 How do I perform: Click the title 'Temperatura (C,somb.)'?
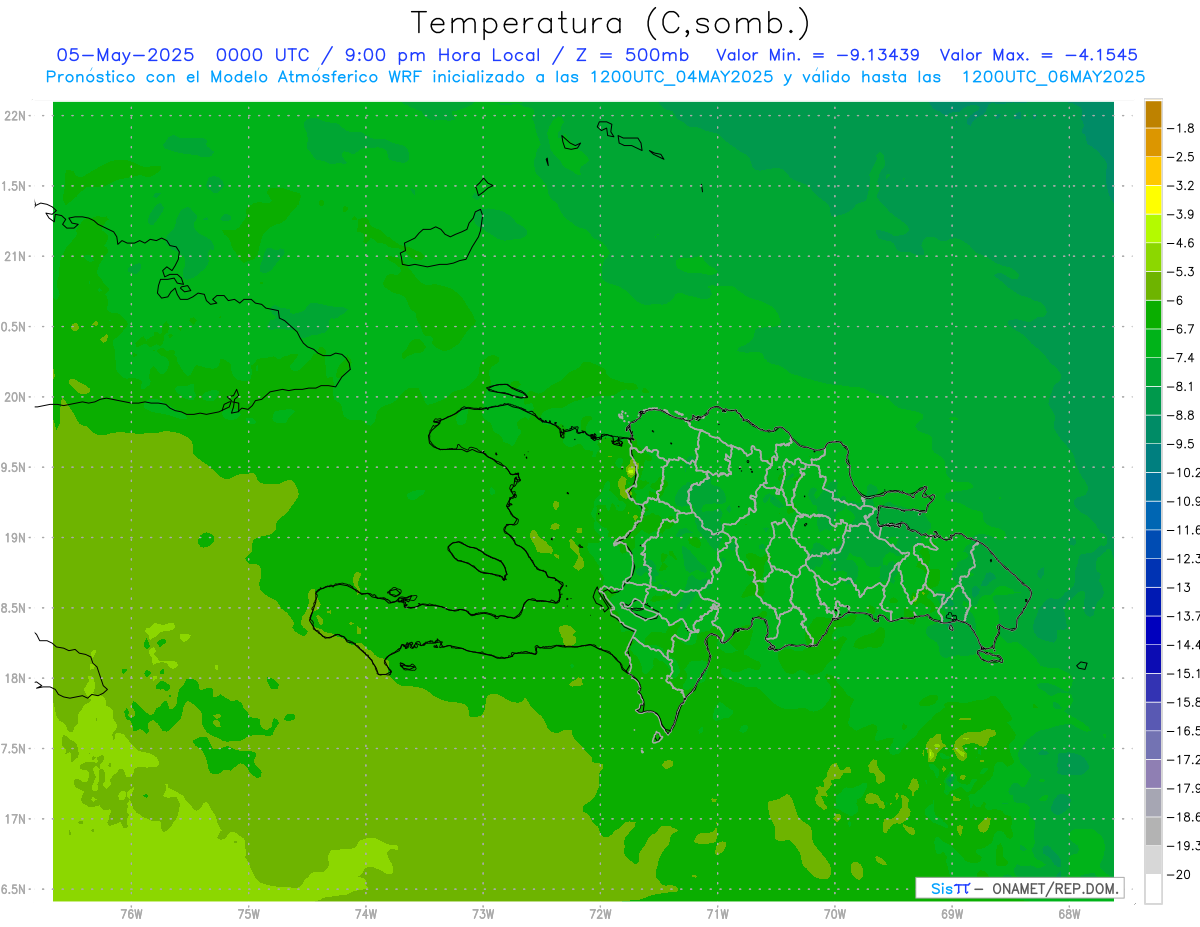[x=610, y=23]
